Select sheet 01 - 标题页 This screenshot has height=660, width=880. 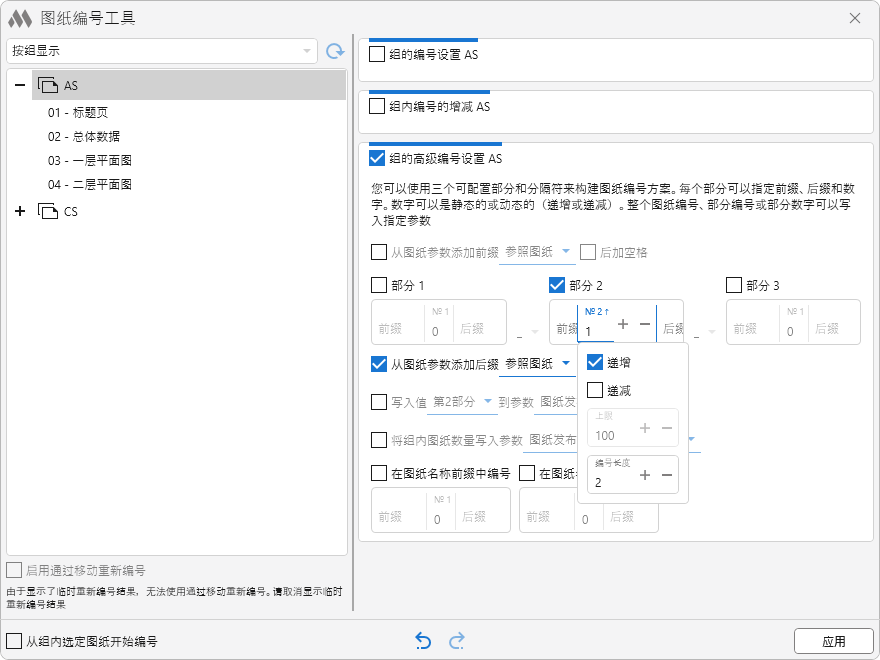click(83, 112)
